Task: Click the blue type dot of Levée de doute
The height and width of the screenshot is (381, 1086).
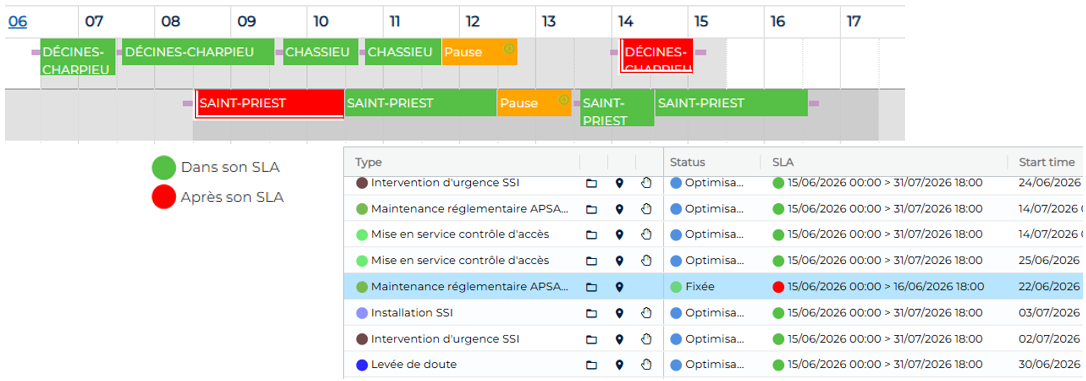Action: click(x=362, y=365)
